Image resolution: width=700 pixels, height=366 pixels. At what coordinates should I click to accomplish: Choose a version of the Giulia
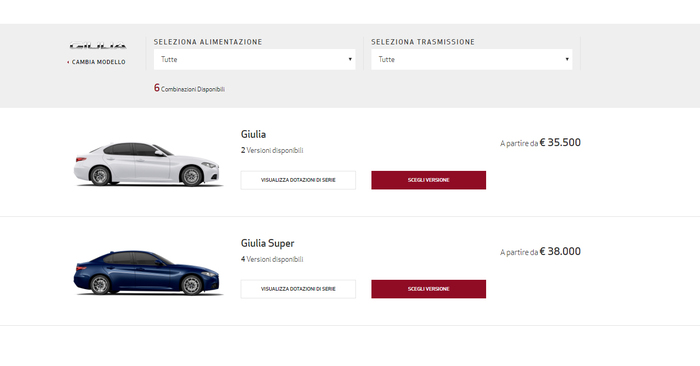point(429,180)
